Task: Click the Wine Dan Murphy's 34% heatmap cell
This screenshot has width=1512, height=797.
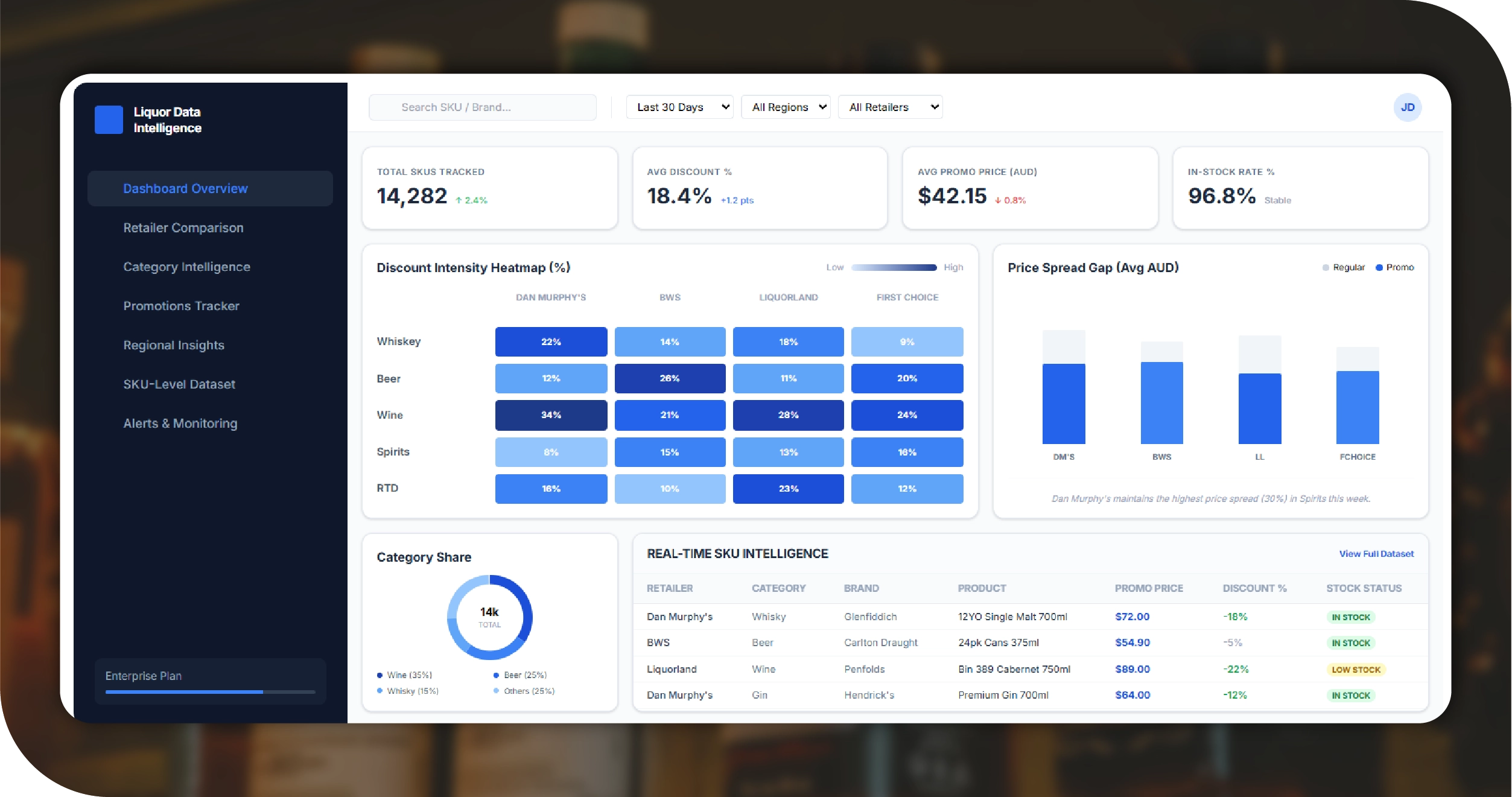Action: click(551, 415)
